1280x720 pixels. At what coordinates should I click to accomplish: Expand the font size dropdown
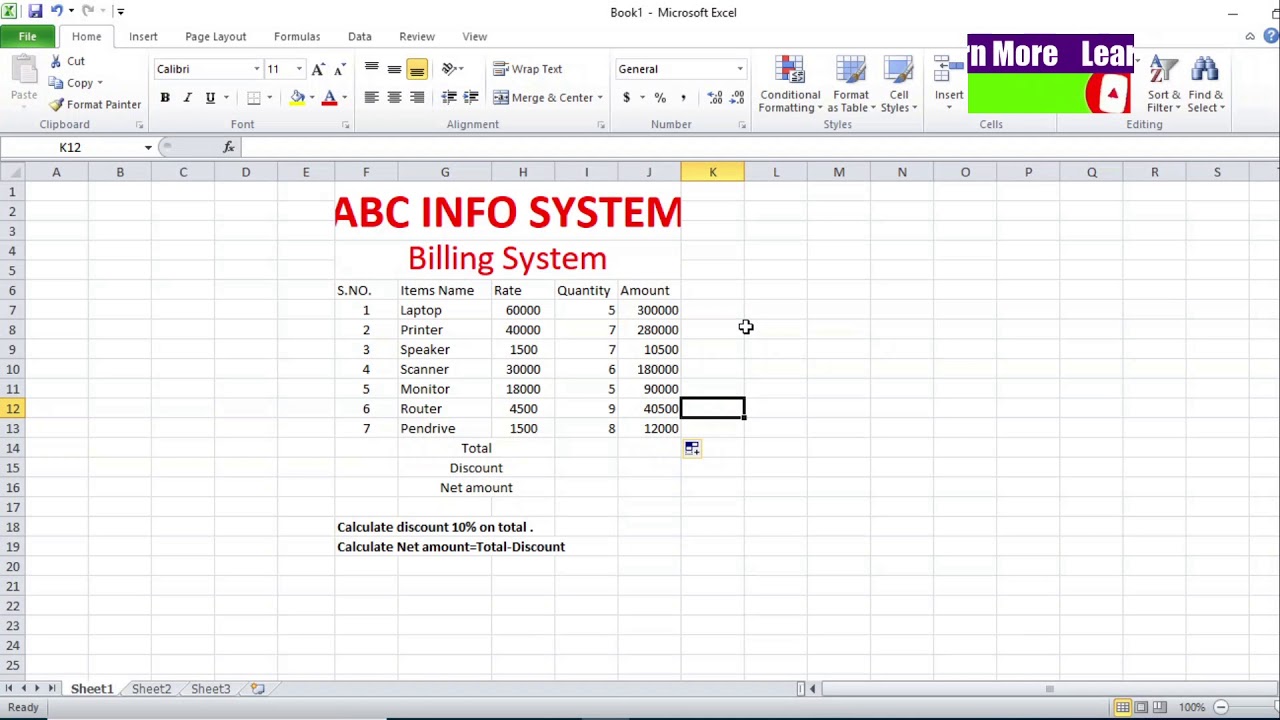tap(299, 69)
